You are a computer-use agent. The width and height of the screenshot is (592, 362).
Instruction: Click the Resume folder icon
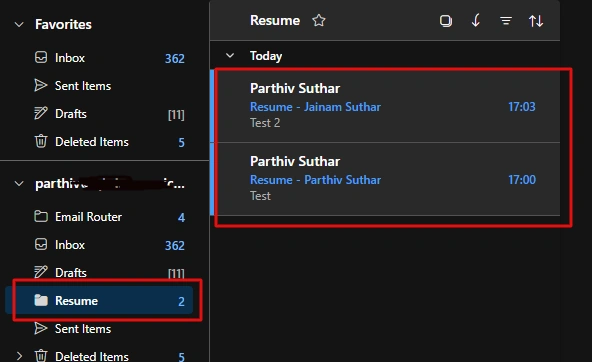(x=41, y=300)
